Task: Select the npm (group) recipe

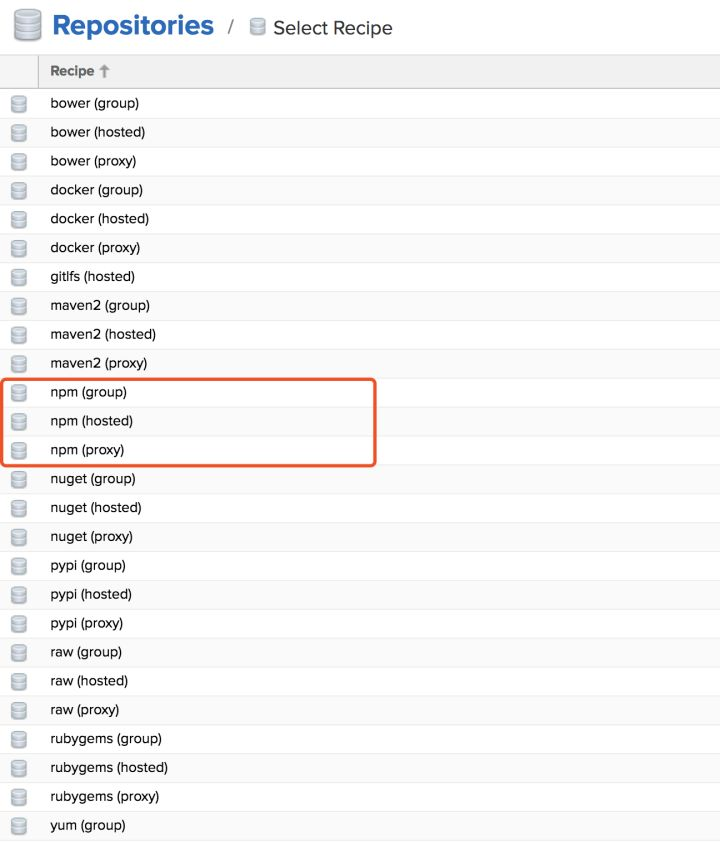Action: click(x=360, y=393)
